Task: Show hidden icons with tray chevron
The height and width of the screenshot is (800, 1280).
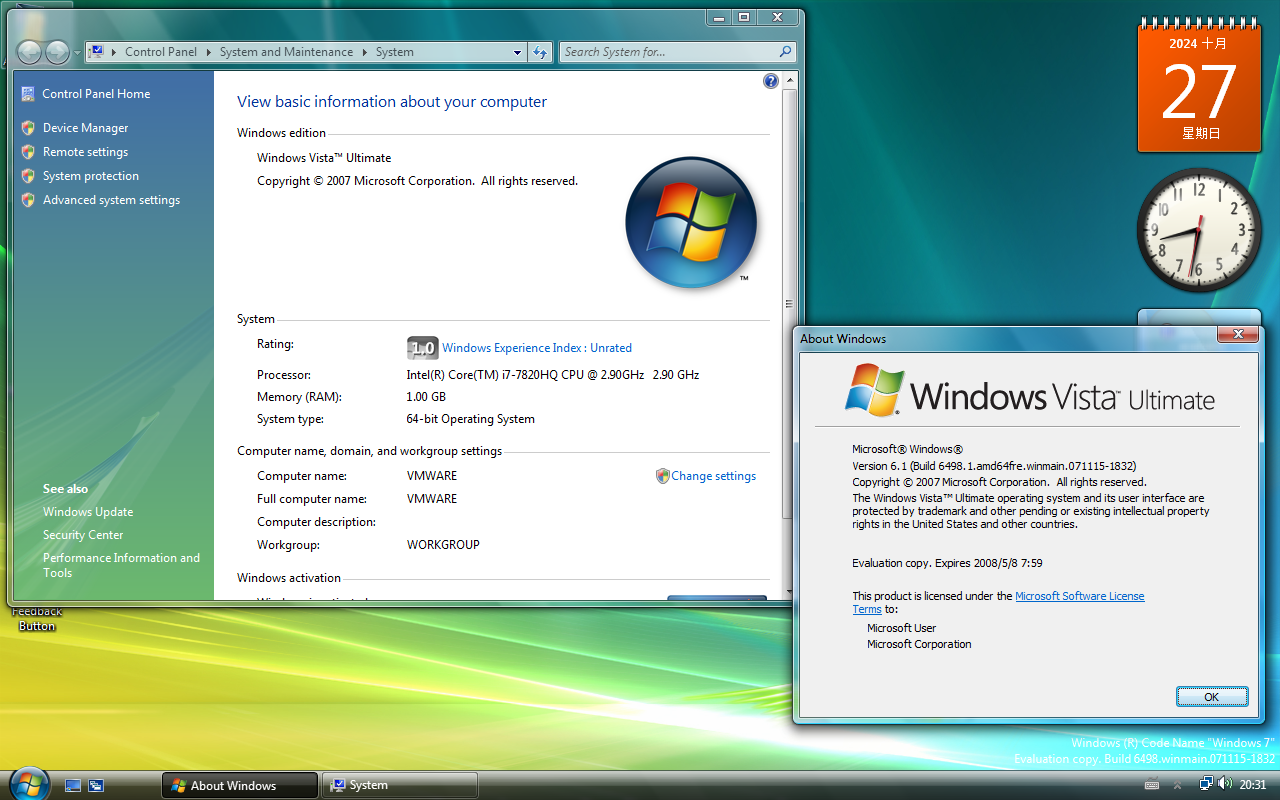Action: pos(1177,785)
